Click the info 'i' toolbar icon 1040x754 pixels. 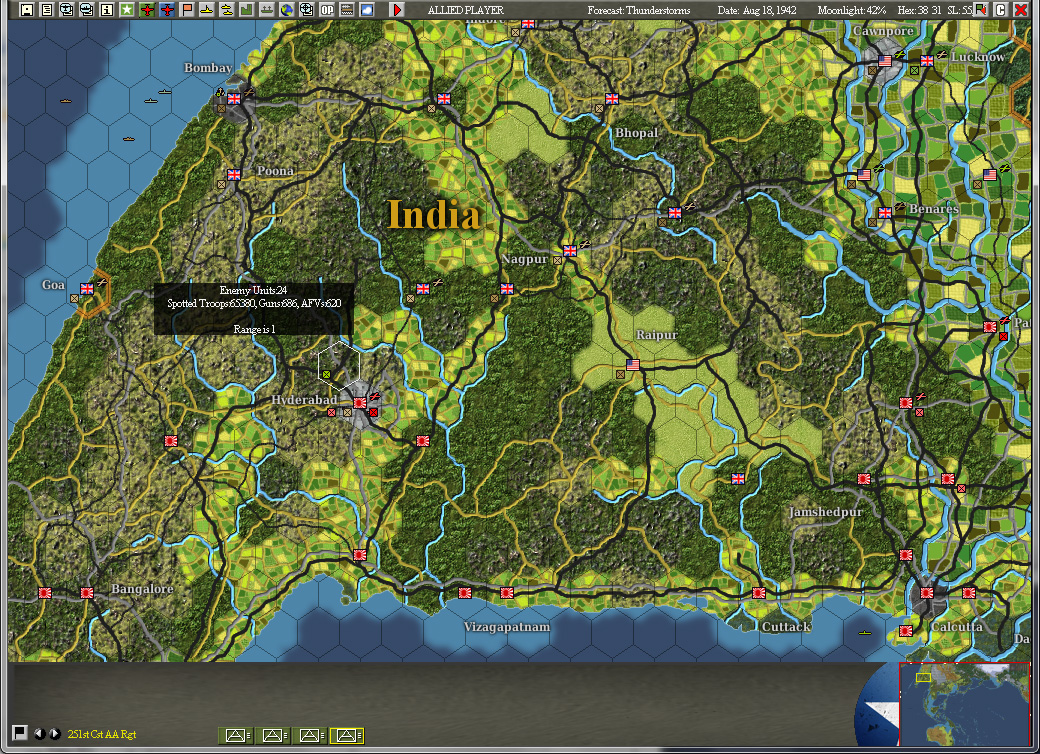[106, 10]
